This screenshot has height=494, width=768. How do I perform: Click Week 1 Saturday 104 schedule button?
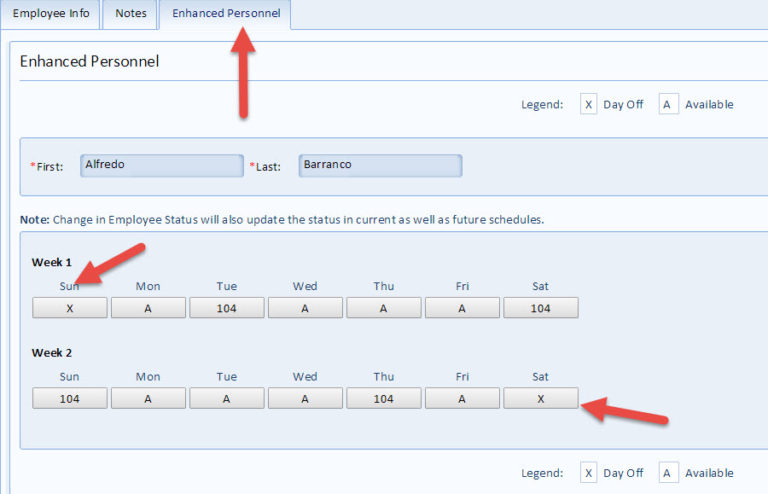(541, 309)
